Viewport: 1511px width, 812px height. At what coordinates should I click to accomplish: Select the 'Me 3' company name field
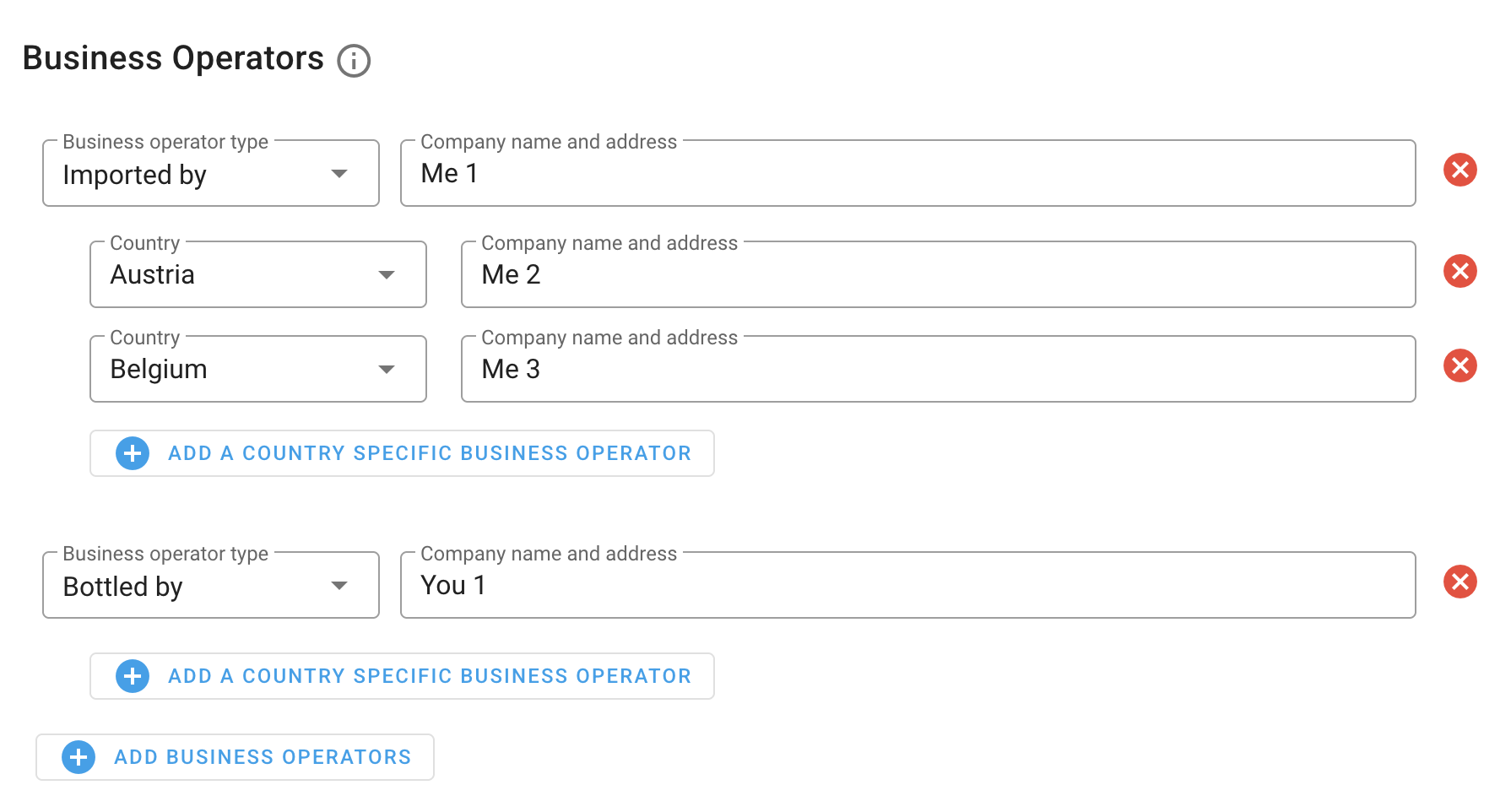937,370
